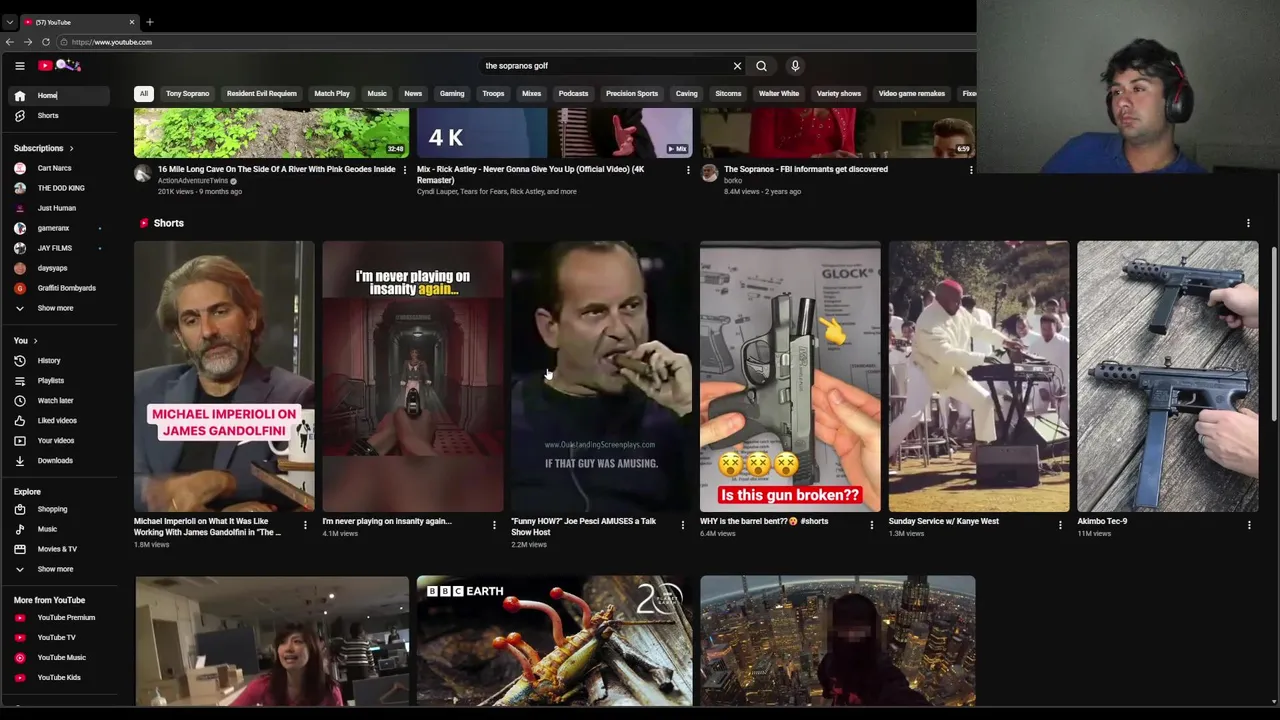Clear the search box with X
Screen dimensions: 1280x720
[x=737, y=66]
